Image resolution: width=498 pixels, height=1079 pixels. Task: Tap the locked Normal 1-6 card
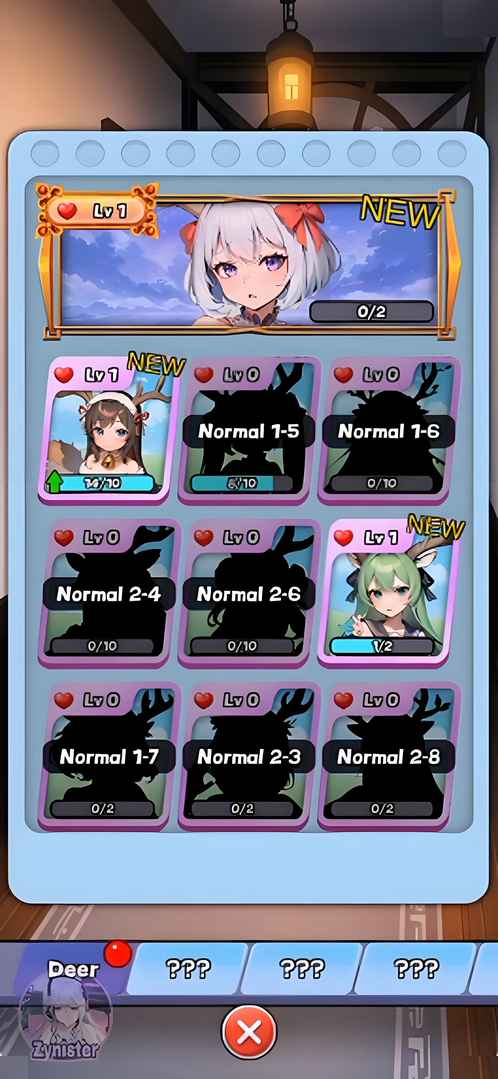pyautogui.click(x=389, y=430)
